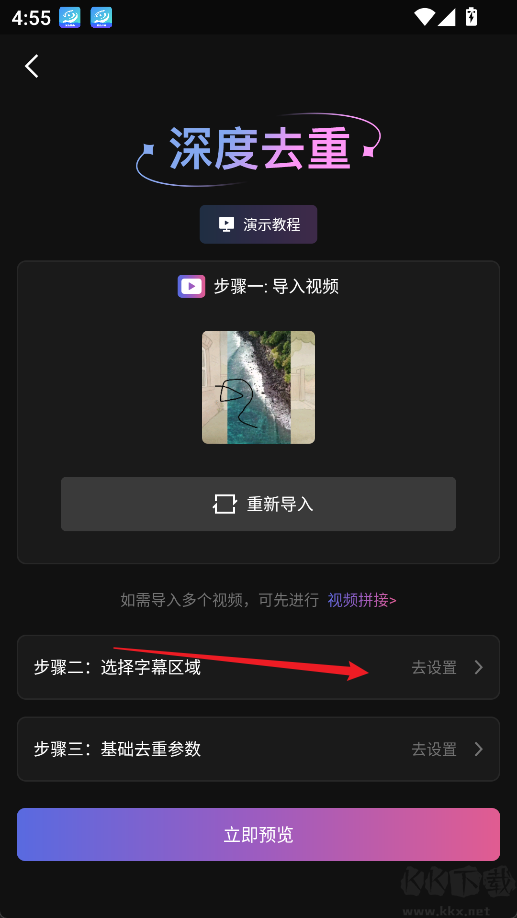
Task: Expand the chevron for 基础去重参数
Action: [x=478, y=749]
